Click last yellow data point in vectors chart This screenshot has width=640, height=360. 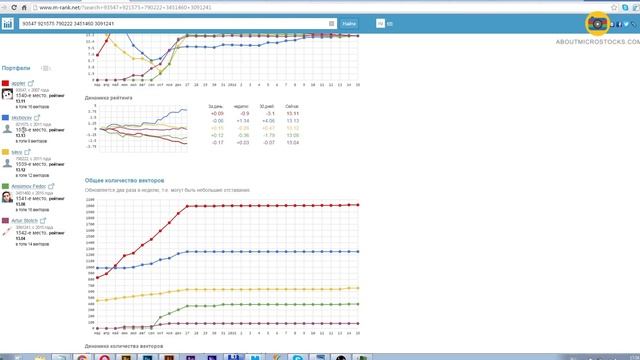tap(358, 288)
